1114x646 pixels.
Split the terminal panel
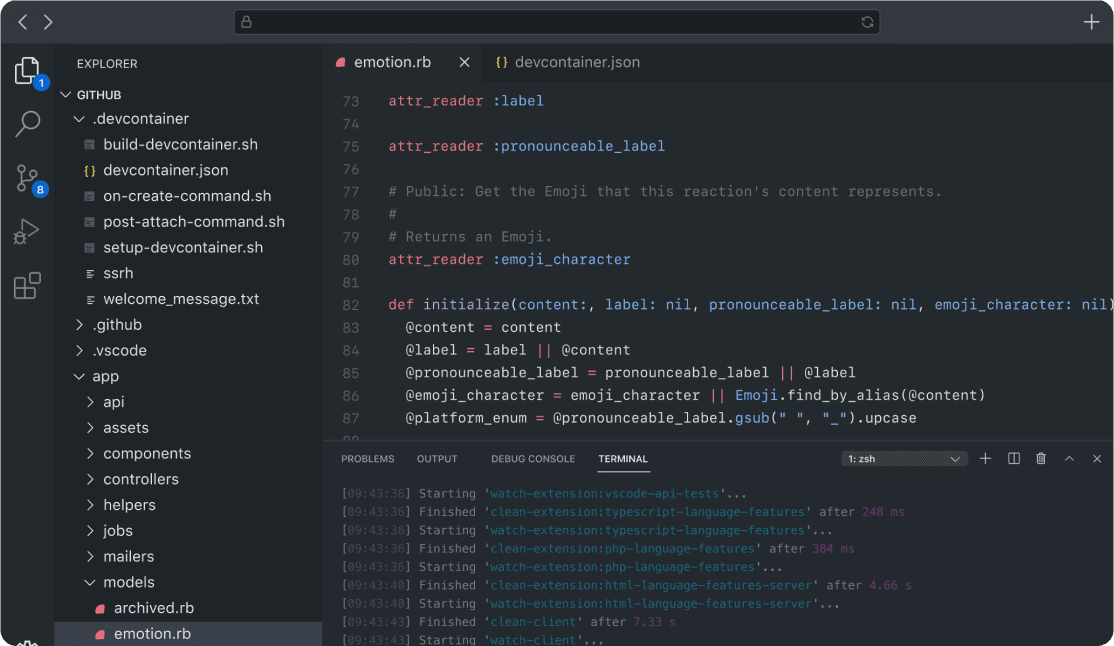tap(1014, 459)
